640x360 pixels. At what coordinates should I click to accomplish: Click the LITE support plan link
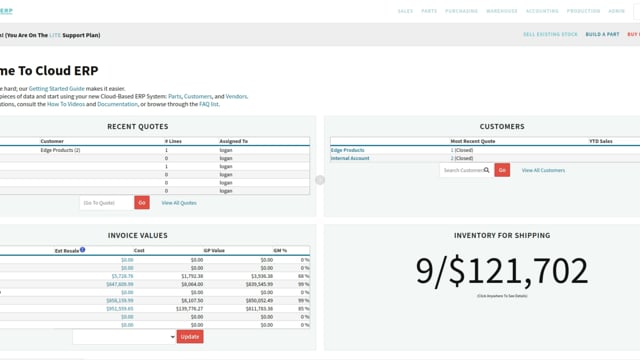[55, 35]
